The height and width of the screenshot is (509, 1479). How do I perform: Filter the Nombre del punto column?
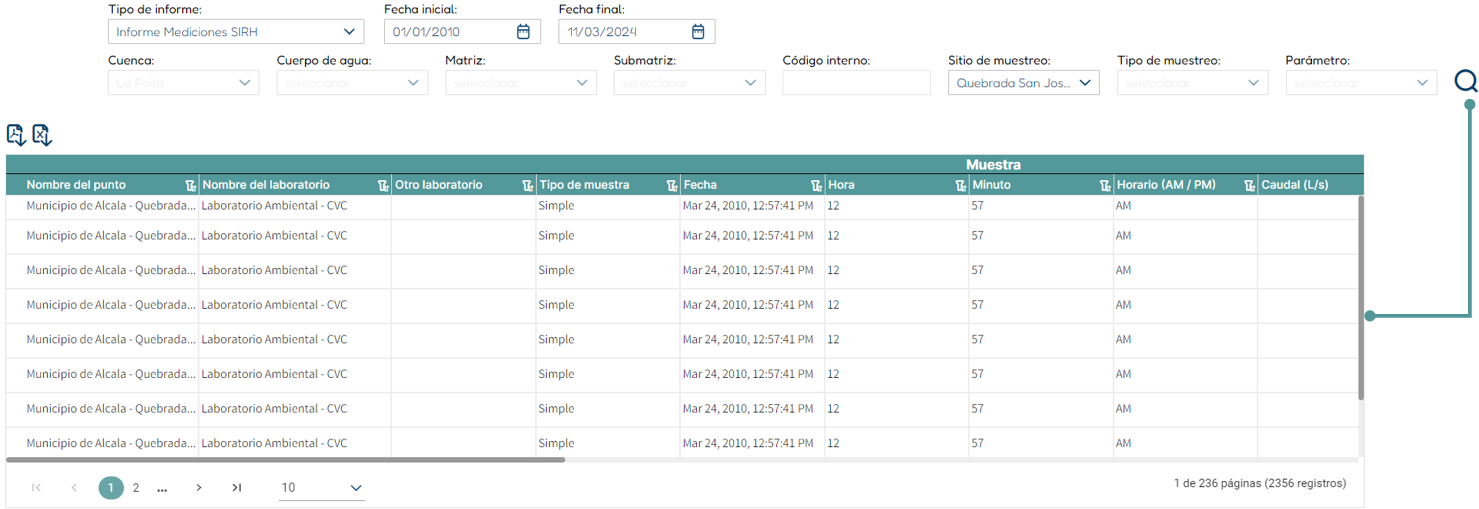(190, 185)
